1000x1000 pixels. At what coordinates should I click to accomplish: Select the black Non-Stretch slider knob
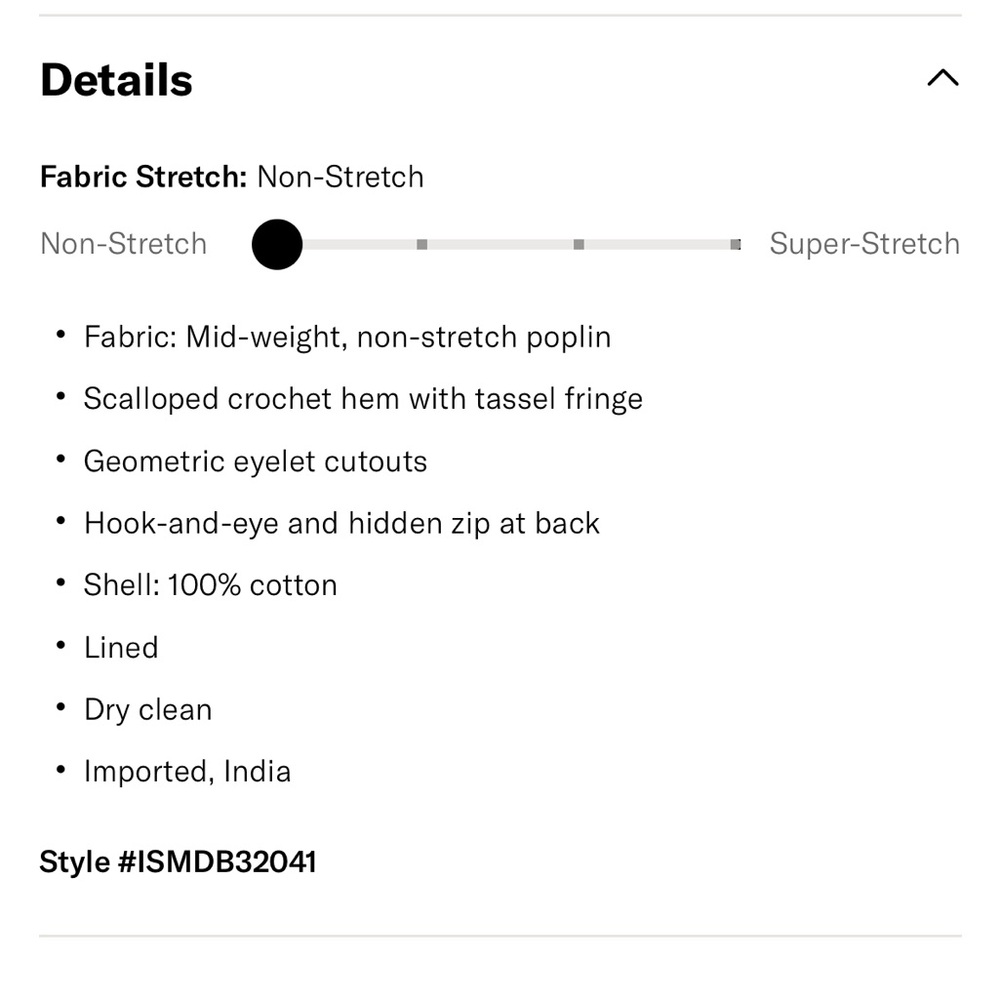click(277, 244)
